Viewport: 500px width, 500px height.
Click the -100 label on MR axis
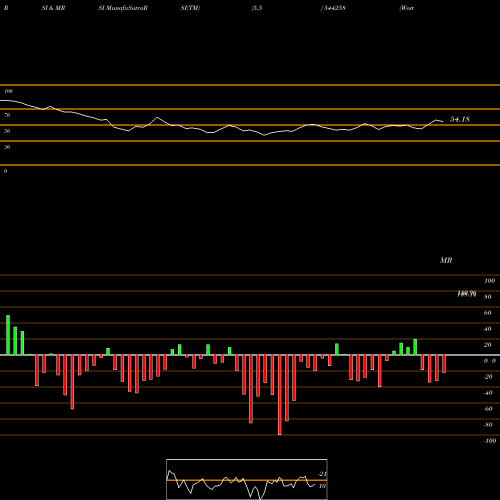point(490,441)
